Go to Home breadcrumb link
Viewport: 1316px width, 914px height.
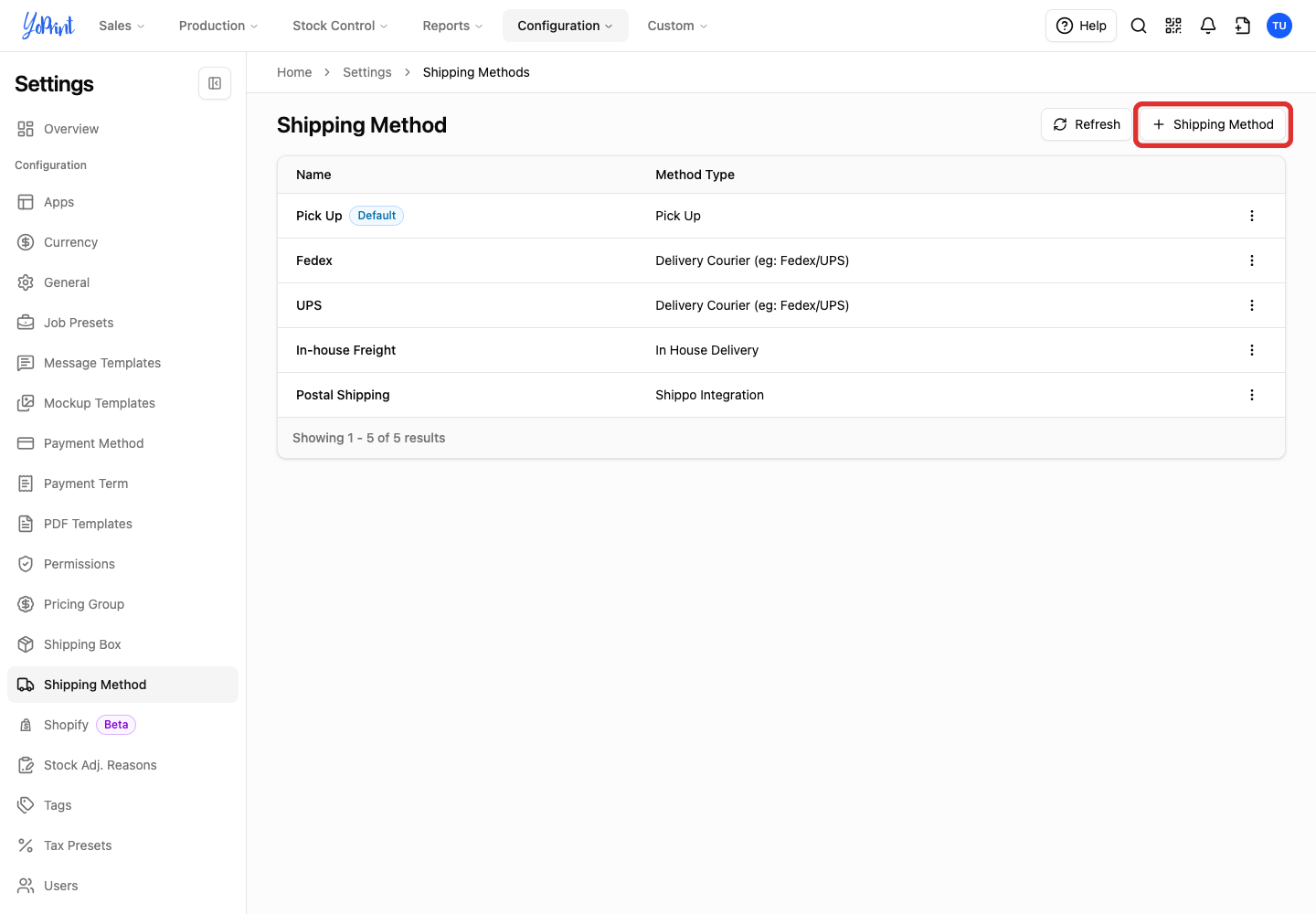(294, 72)
